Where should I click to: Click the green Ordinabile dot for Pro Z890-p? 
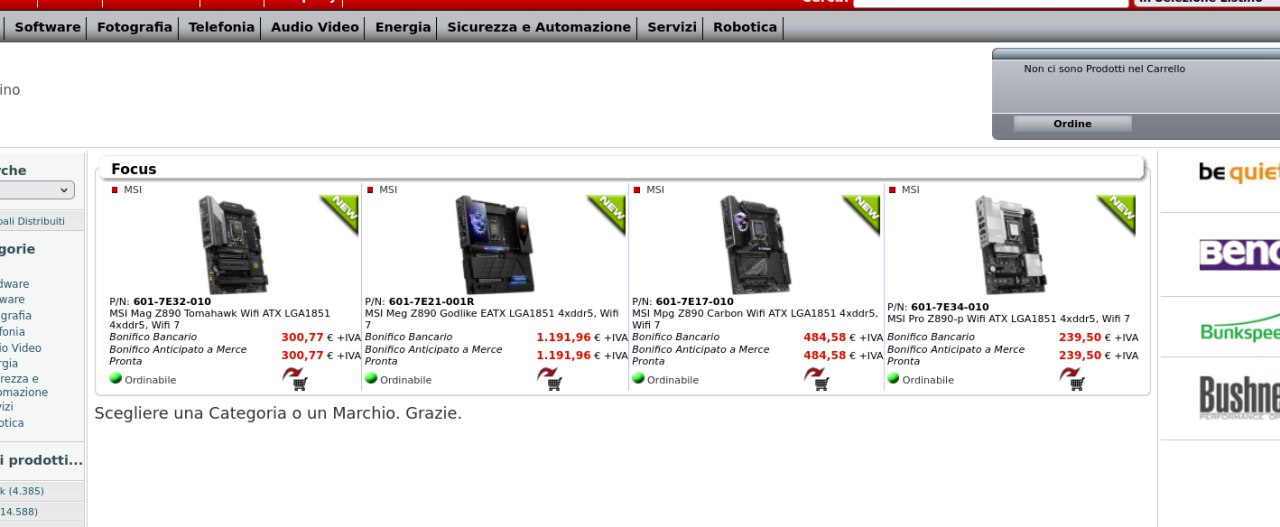[893, 378]
